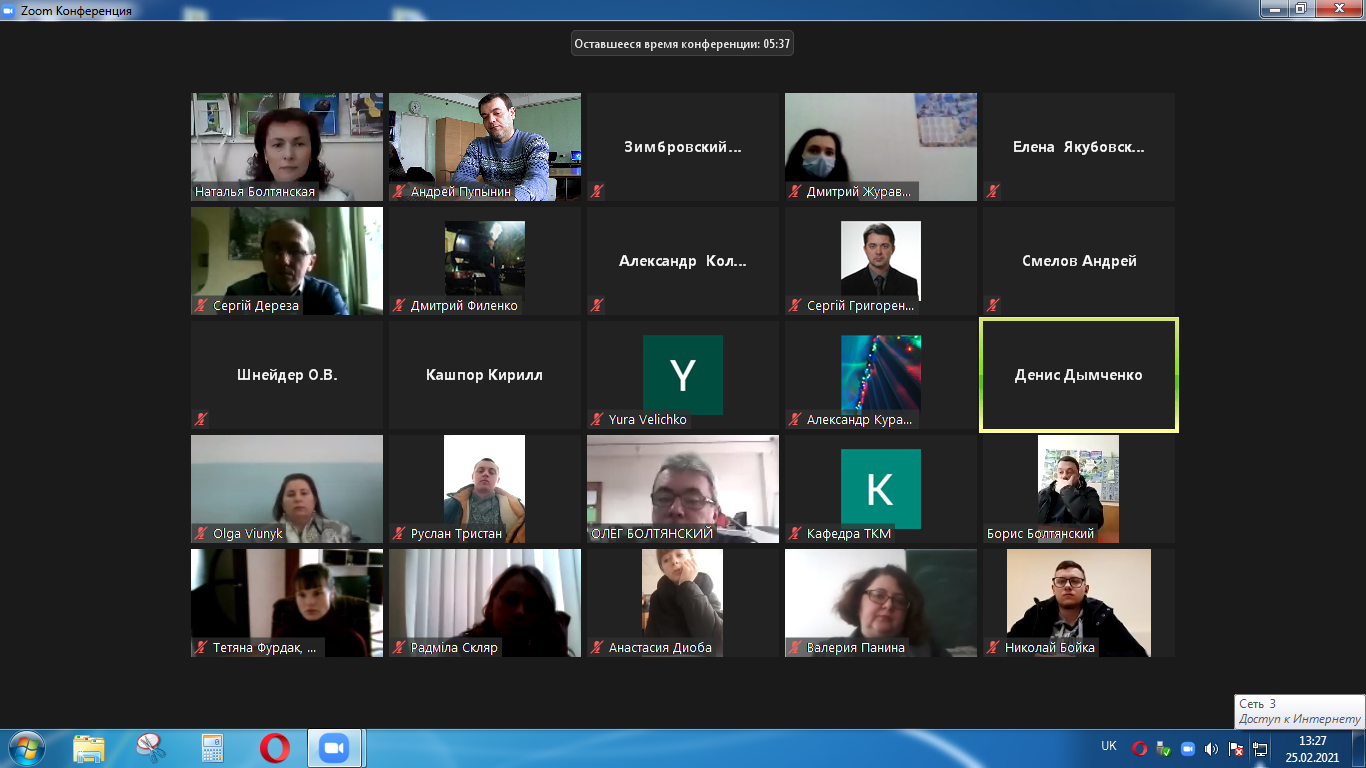Image resolution: width=1366 pixels, height=768 pixels.
Task: Select Борис Болтянский's video tile
Action: click(x=1079, y=489)
